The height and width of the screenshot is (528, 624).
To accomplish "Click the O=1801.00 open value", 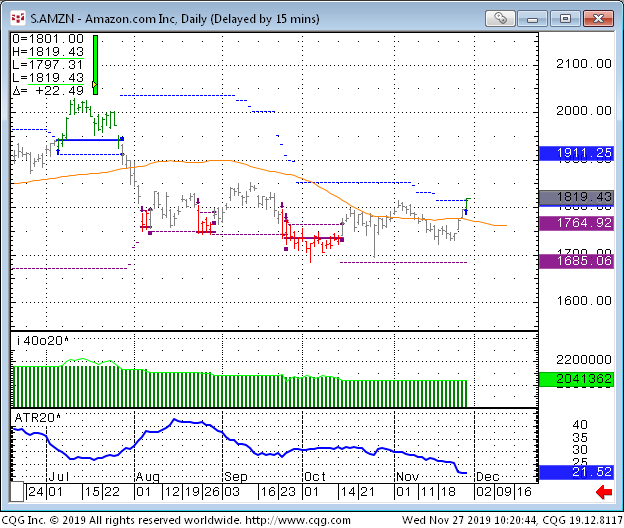I will [x=48, y=39].
